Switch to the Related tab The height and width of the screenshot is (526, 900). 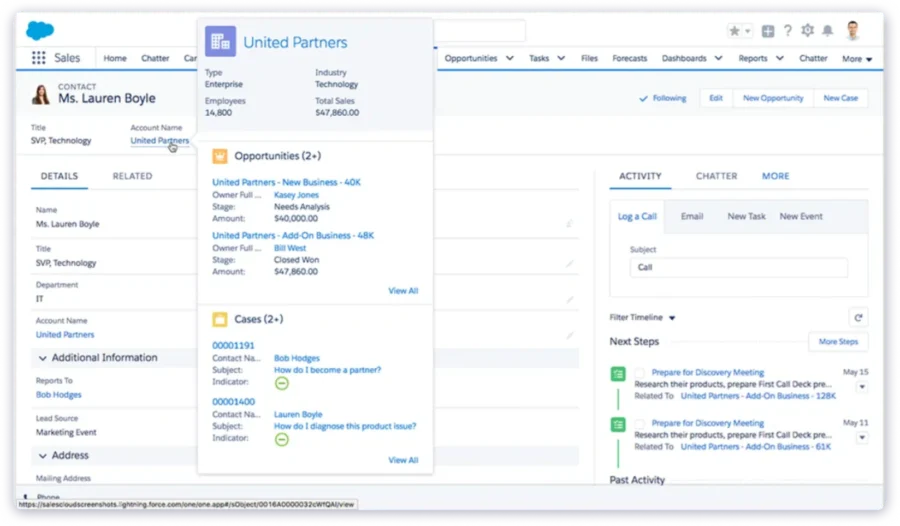pos(133,176)
